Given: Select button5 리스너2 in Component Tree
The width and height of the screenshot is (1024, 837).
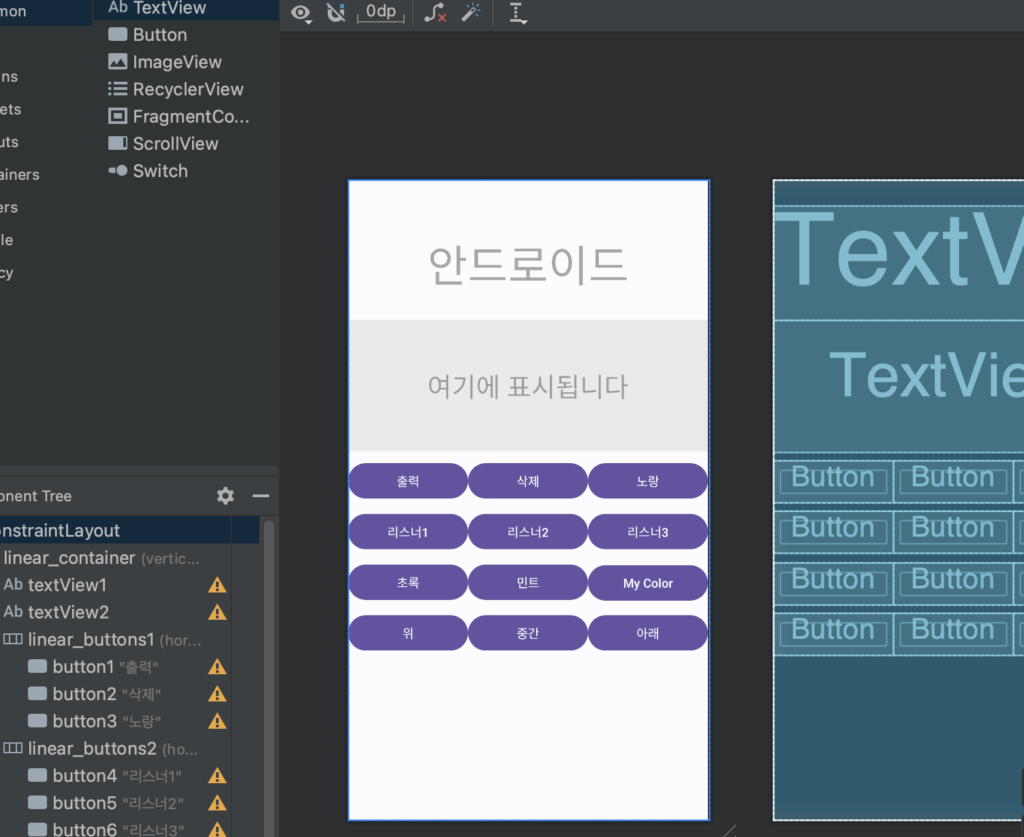Looking at the screenshot, I should point(115,803).
